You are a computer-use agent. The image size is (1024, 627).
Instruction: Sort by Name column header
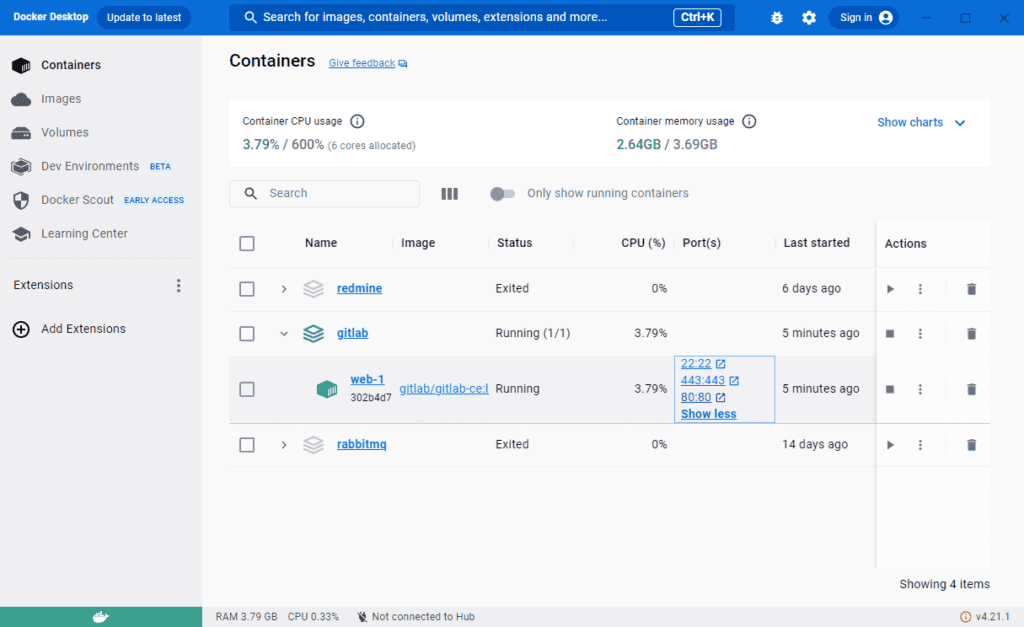point(321,243)
